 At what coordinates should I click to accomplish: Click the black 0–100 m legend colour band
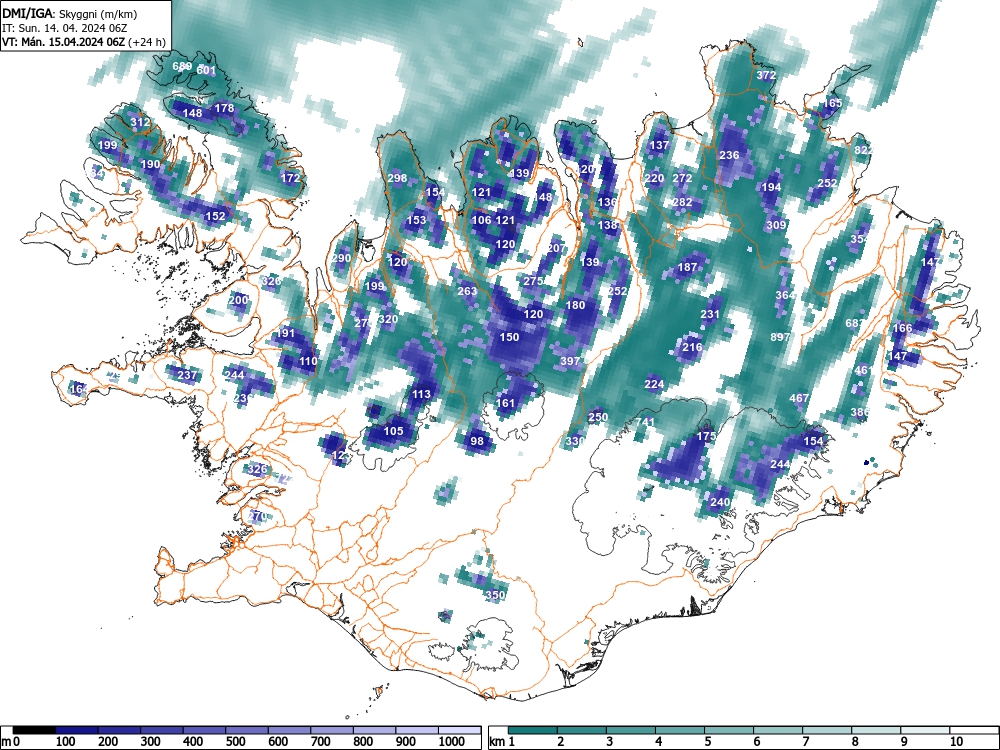(34, 730)
